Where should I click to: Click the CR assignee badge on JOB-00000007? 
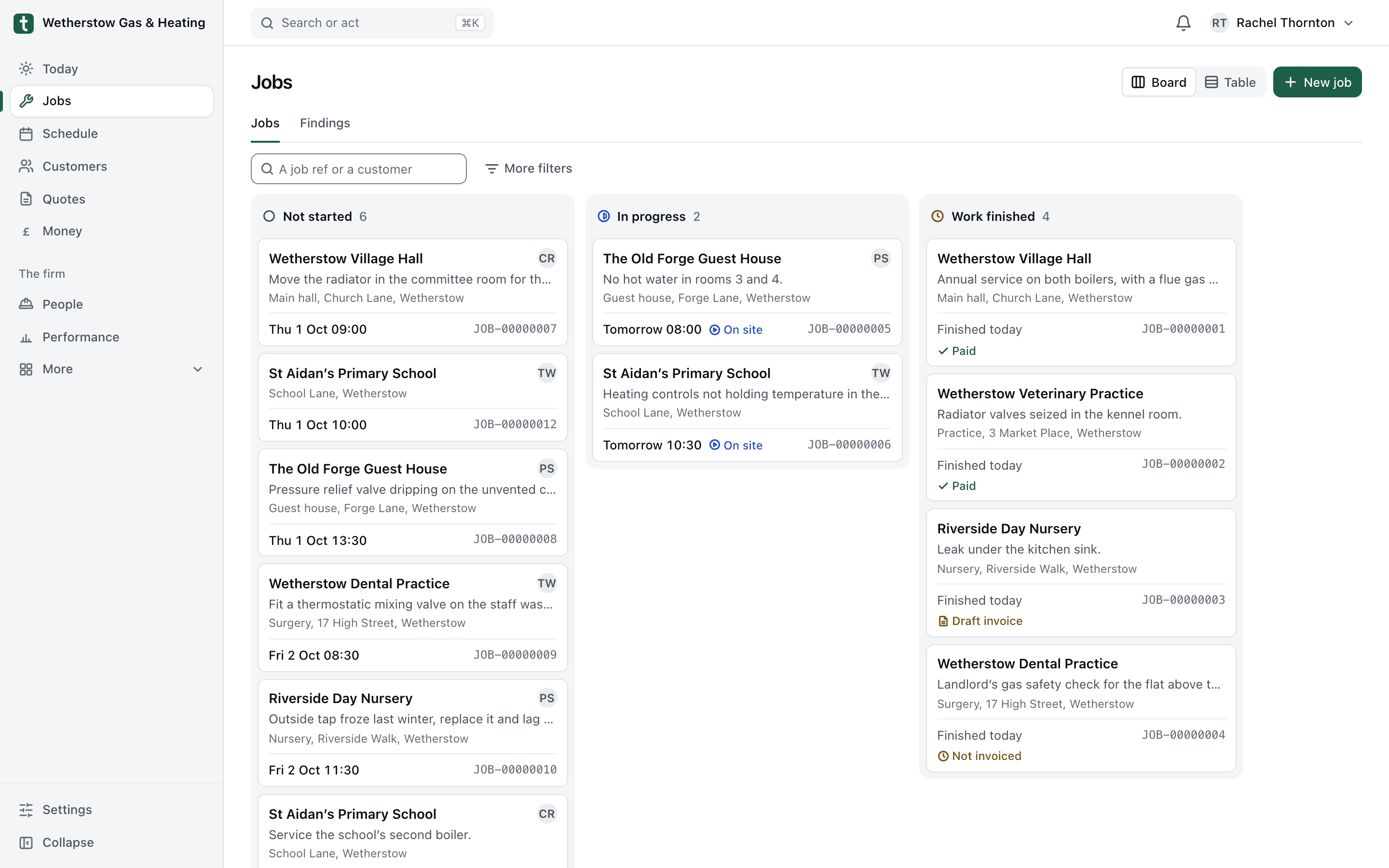(546, 258)
